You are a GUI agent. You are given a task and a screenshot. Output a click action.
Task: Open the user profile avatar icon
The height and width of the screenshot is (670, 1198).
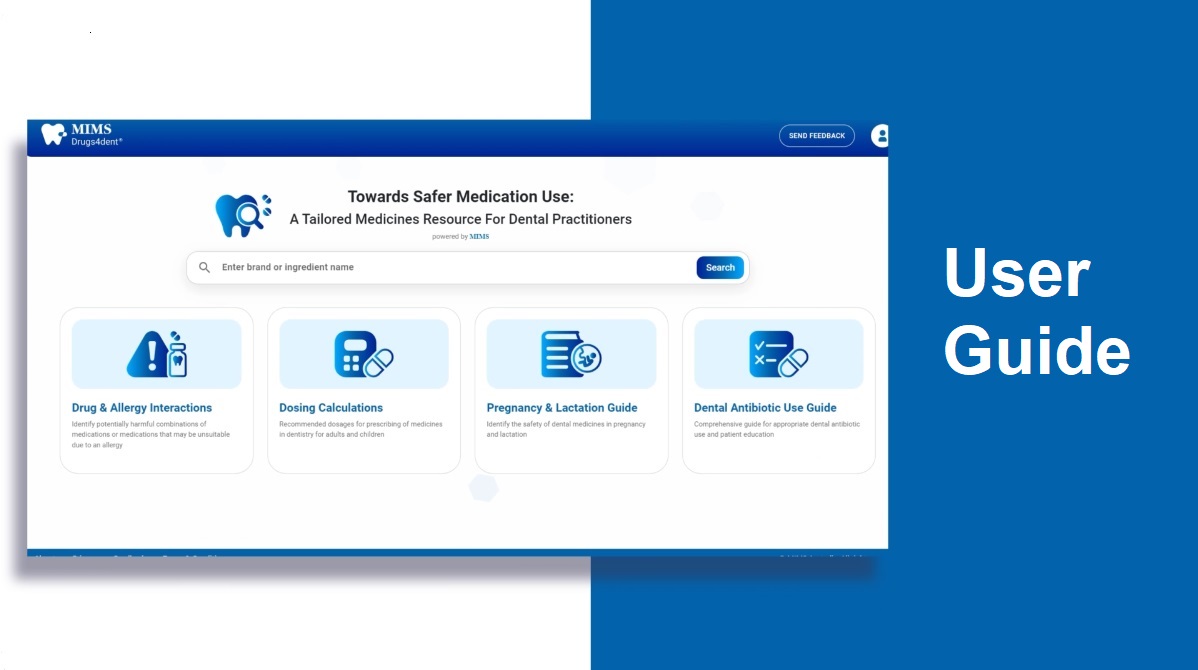point(880,136)
